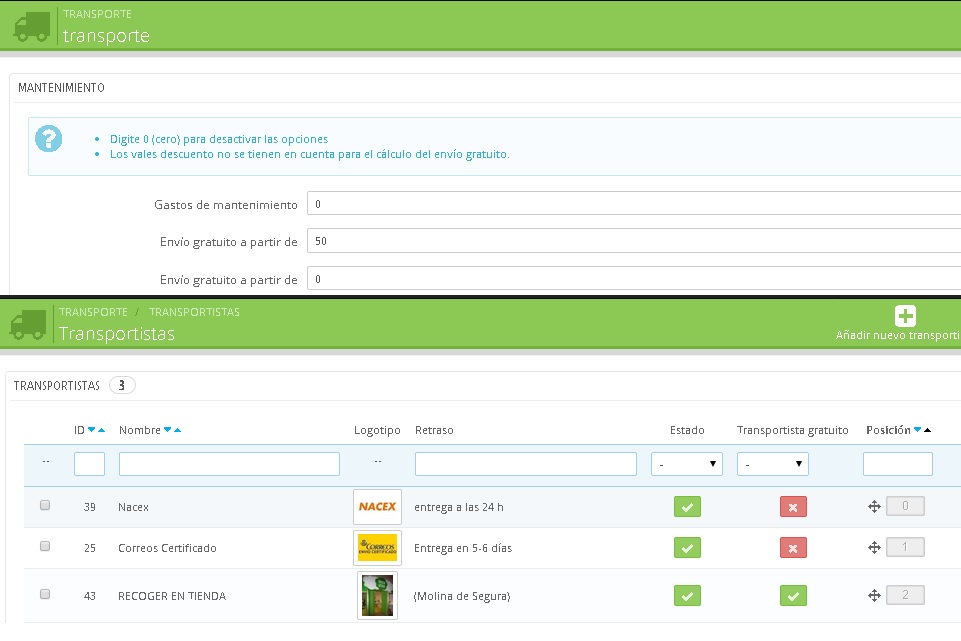Click the Correos Certificado name cell
The height and width of the screenshot is (641, 961).
coord(167,548)
